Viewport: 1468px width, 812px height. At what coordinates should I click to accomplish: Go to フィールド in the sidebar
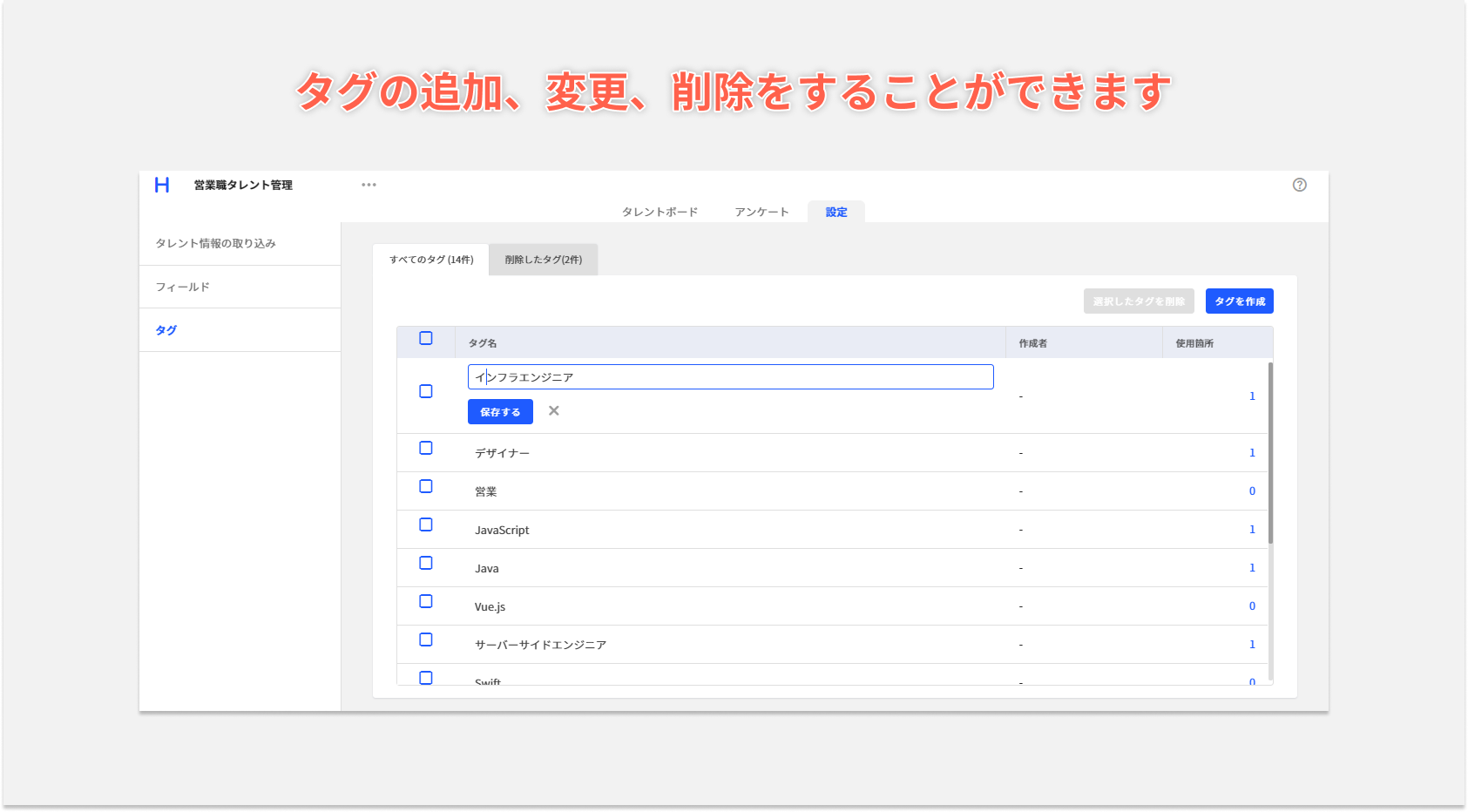183,288
